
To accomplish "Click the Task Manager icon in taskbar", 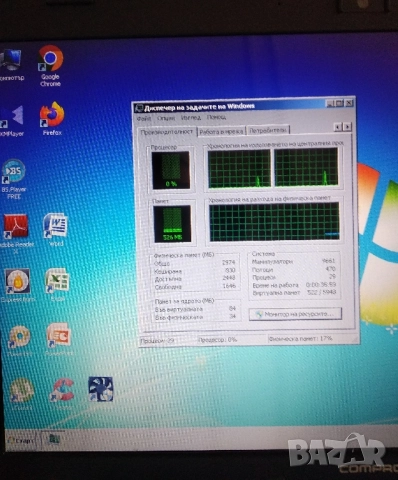I will [54, 438].
